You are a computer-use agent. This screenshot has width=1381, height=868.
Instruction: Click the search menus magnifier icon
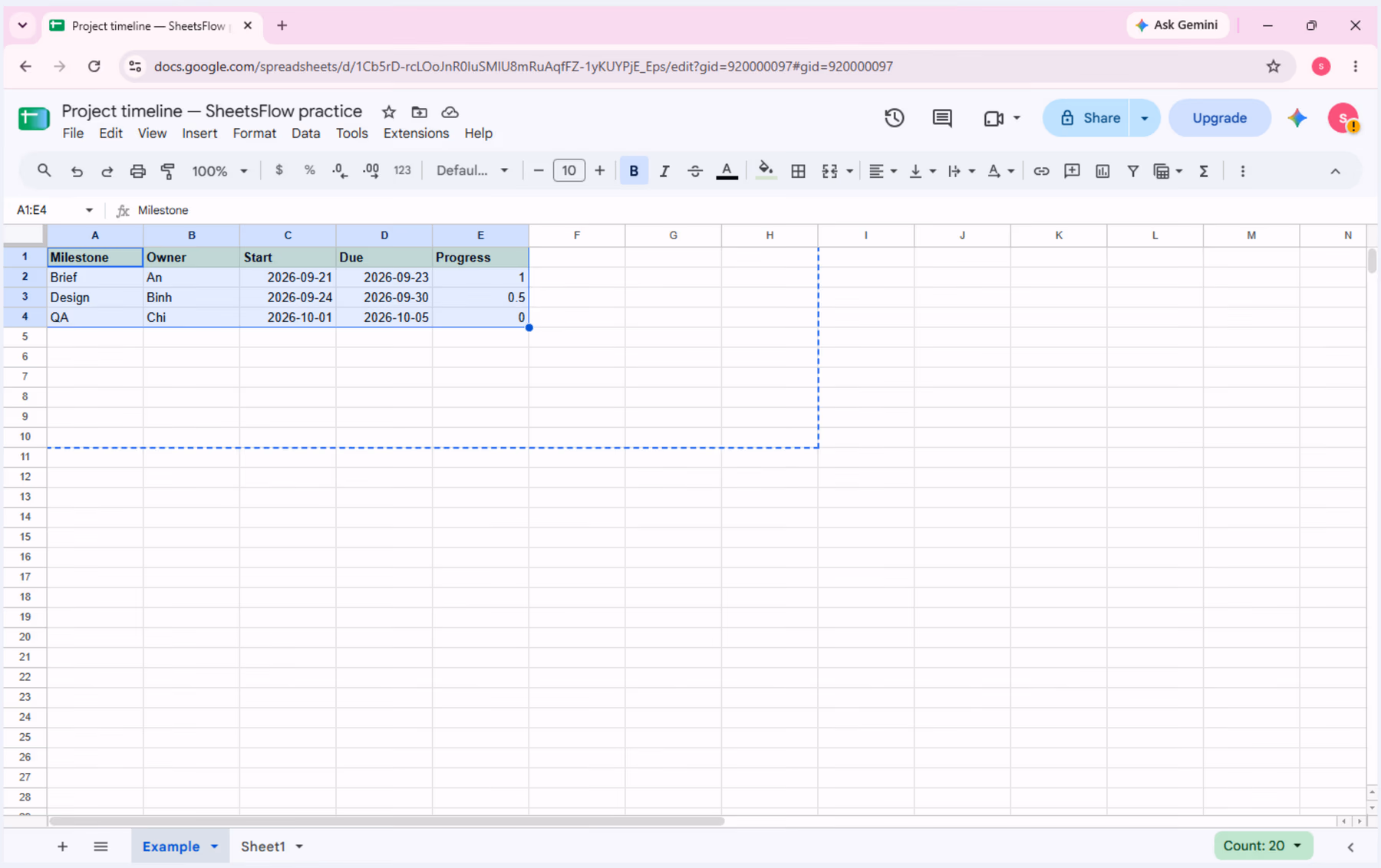(44, 171)
